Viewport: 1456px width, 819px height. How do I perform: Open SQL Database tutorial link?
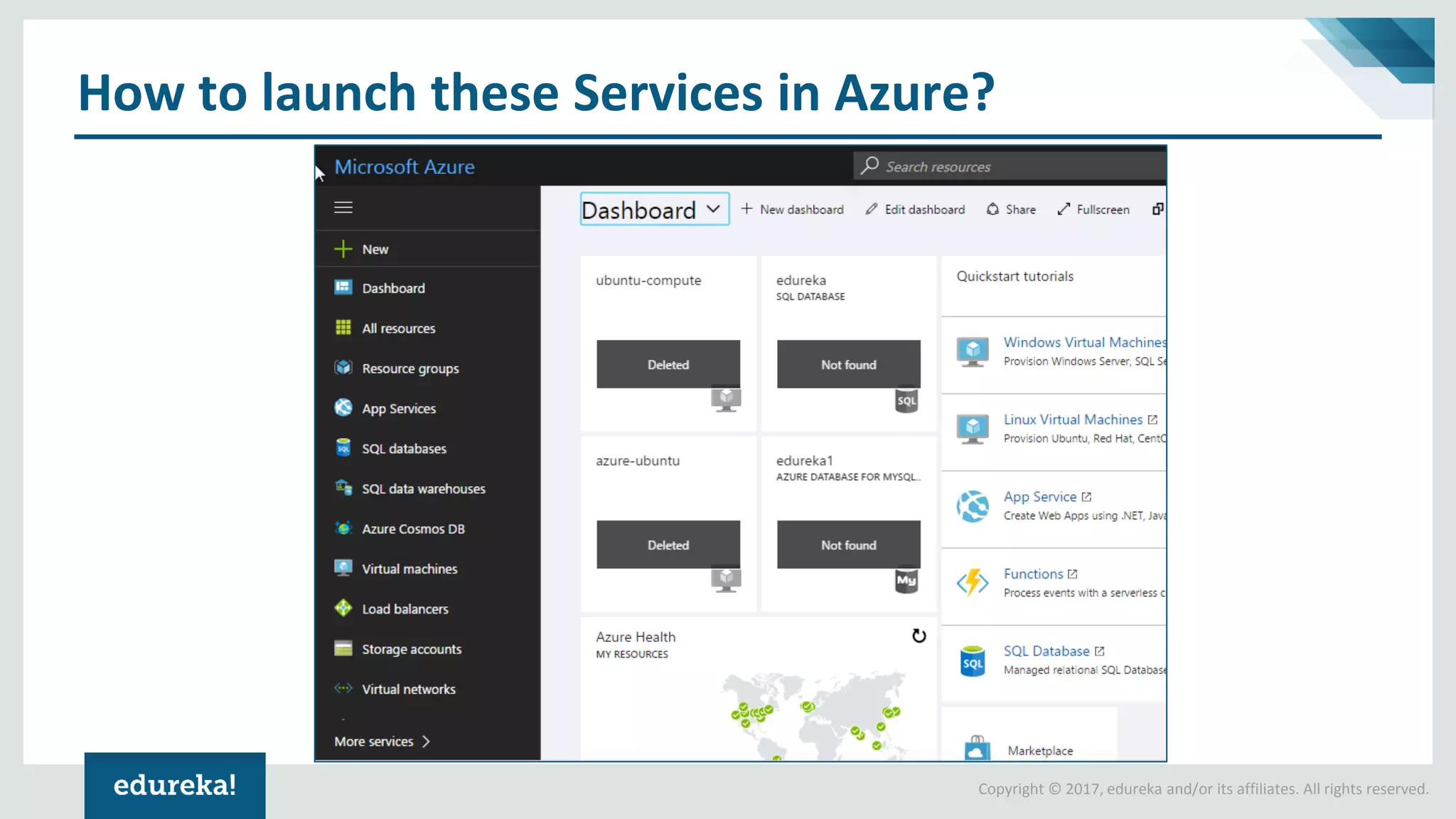(x=1046, y=651)
